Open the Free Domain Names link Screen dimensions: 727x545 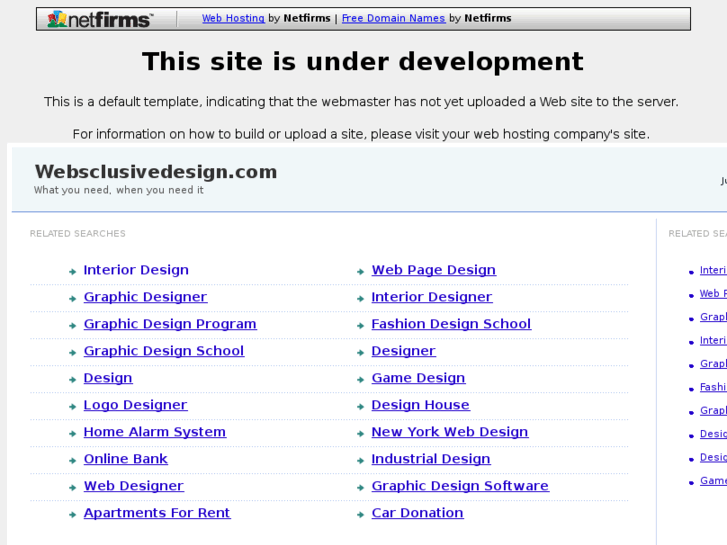point(393,18)
